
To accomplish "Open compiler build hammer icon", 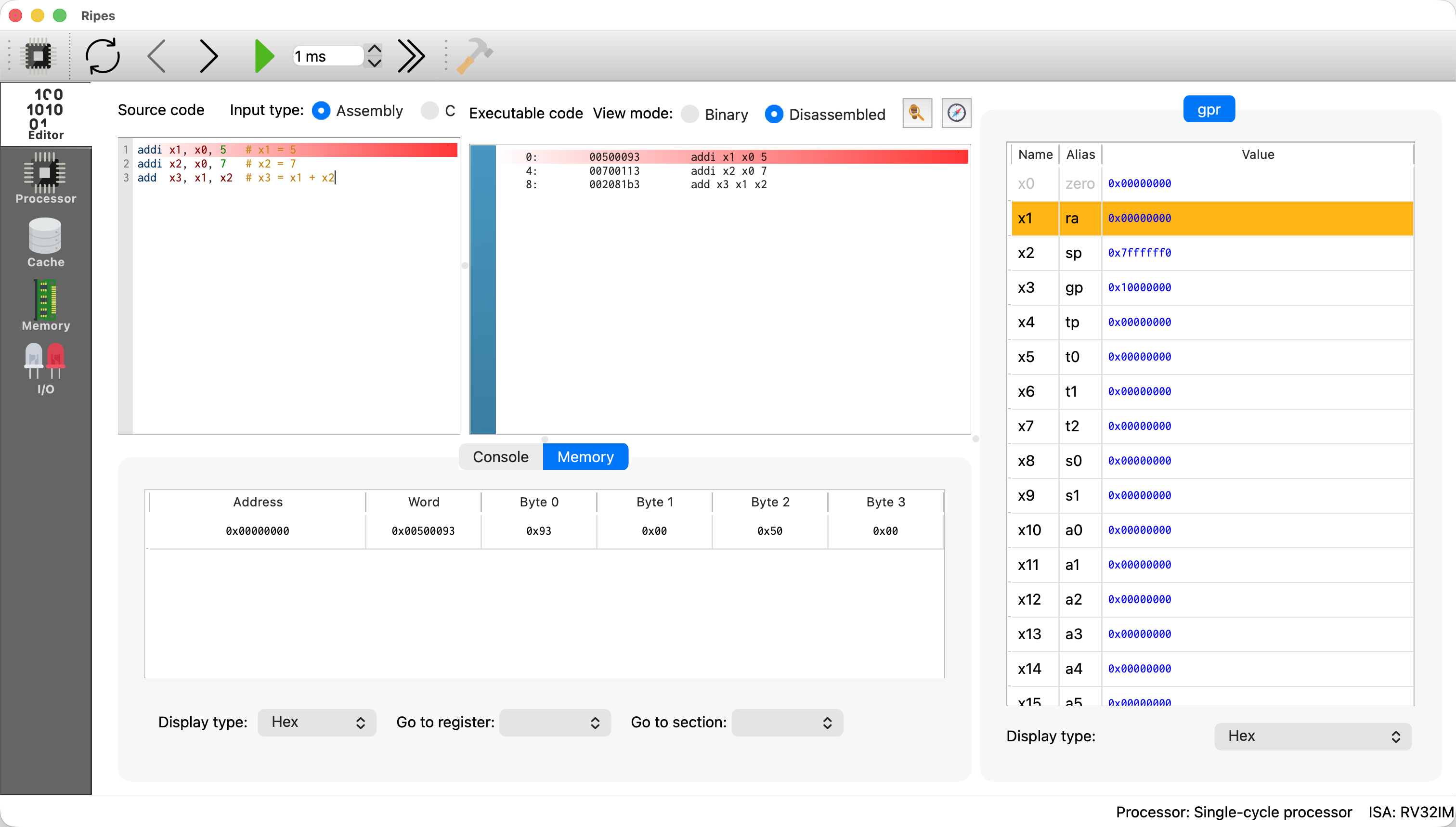I will (x=474, y=56).
